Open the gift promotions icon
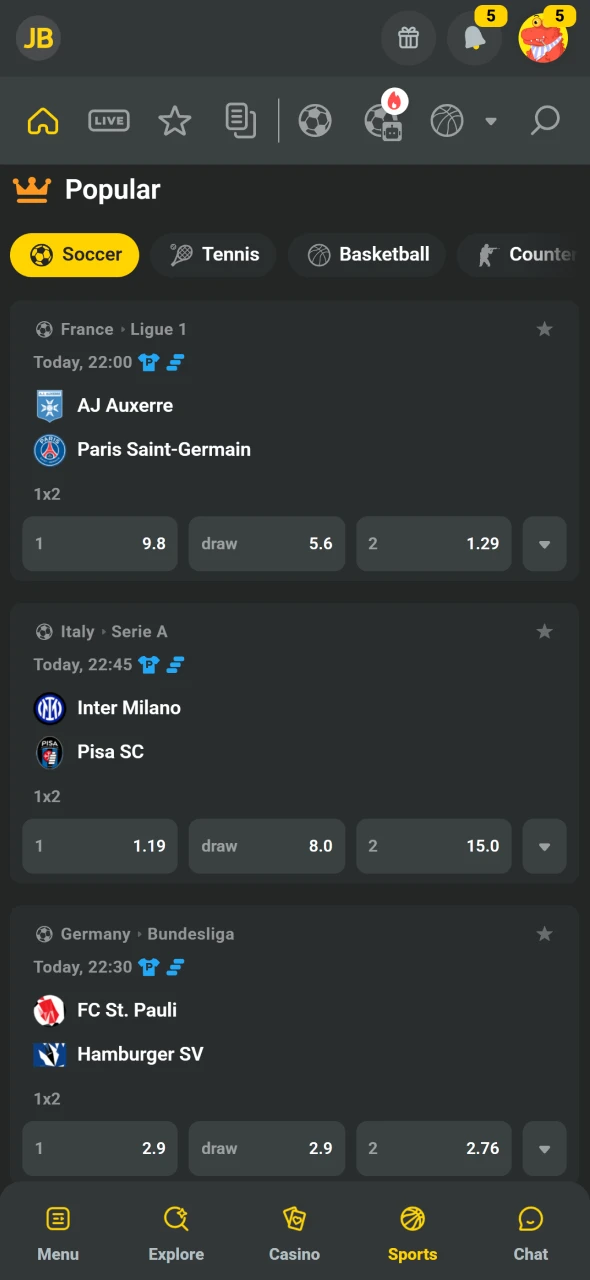Image resolution: width=590 pixels, height=1280 pixels. coord(408,38)
